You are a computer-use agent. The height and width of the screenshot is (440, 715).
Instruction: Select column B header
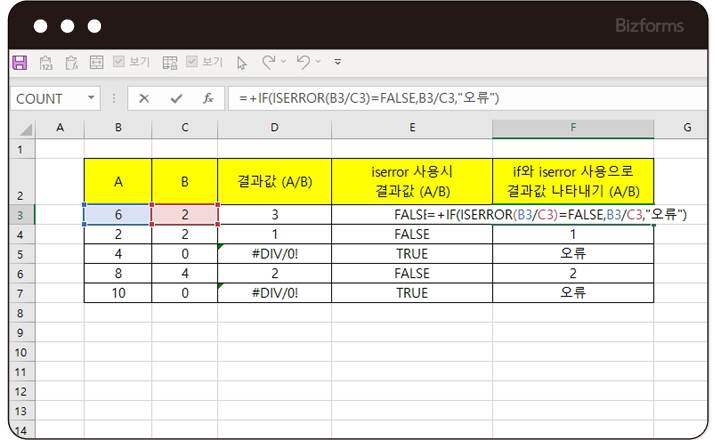tap(118, 128)
